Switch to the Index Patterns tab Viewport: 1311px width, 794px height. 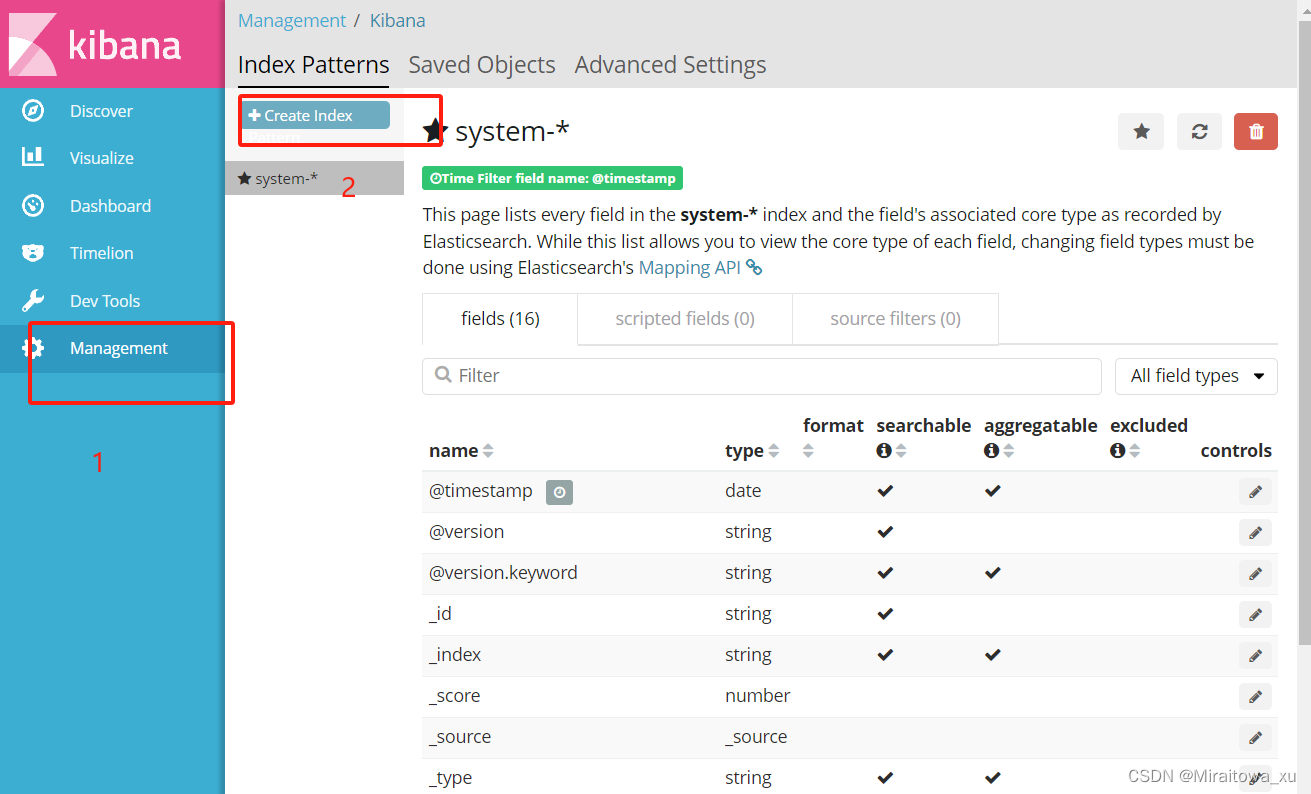click(x=313, y=65)
